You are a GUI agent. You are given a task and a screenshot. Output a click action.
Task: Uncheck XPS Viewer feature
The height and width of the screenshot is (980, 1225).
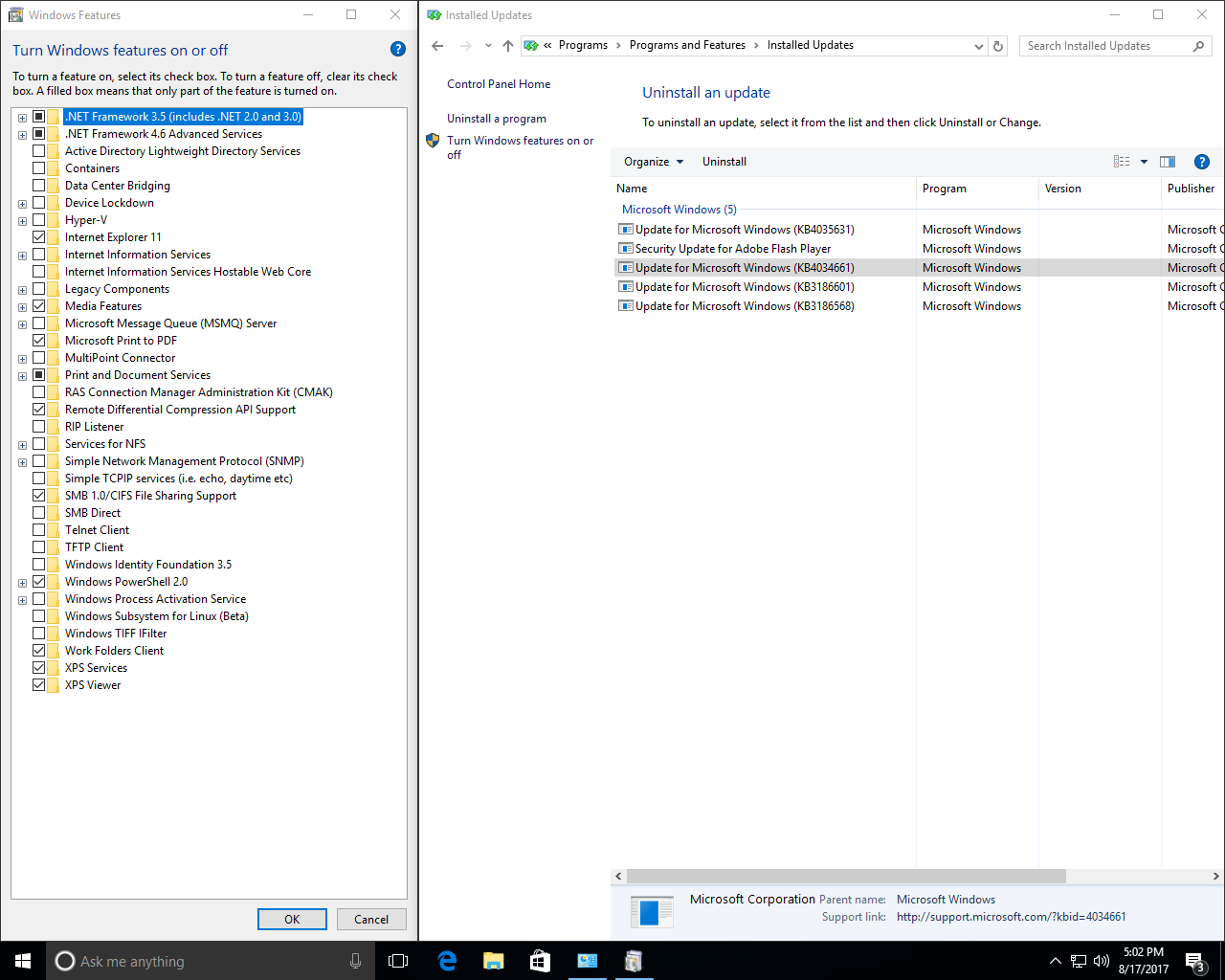(39, 685)
